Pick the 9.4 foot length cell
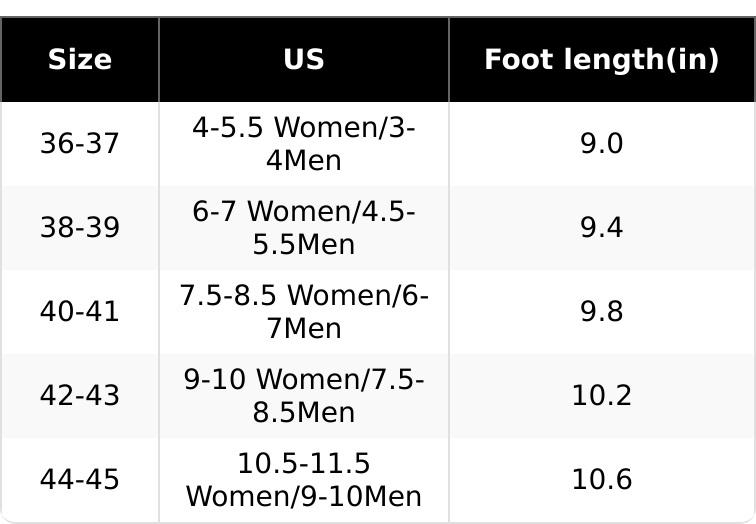This screenshot has height=524, width=756. point(601,228)
